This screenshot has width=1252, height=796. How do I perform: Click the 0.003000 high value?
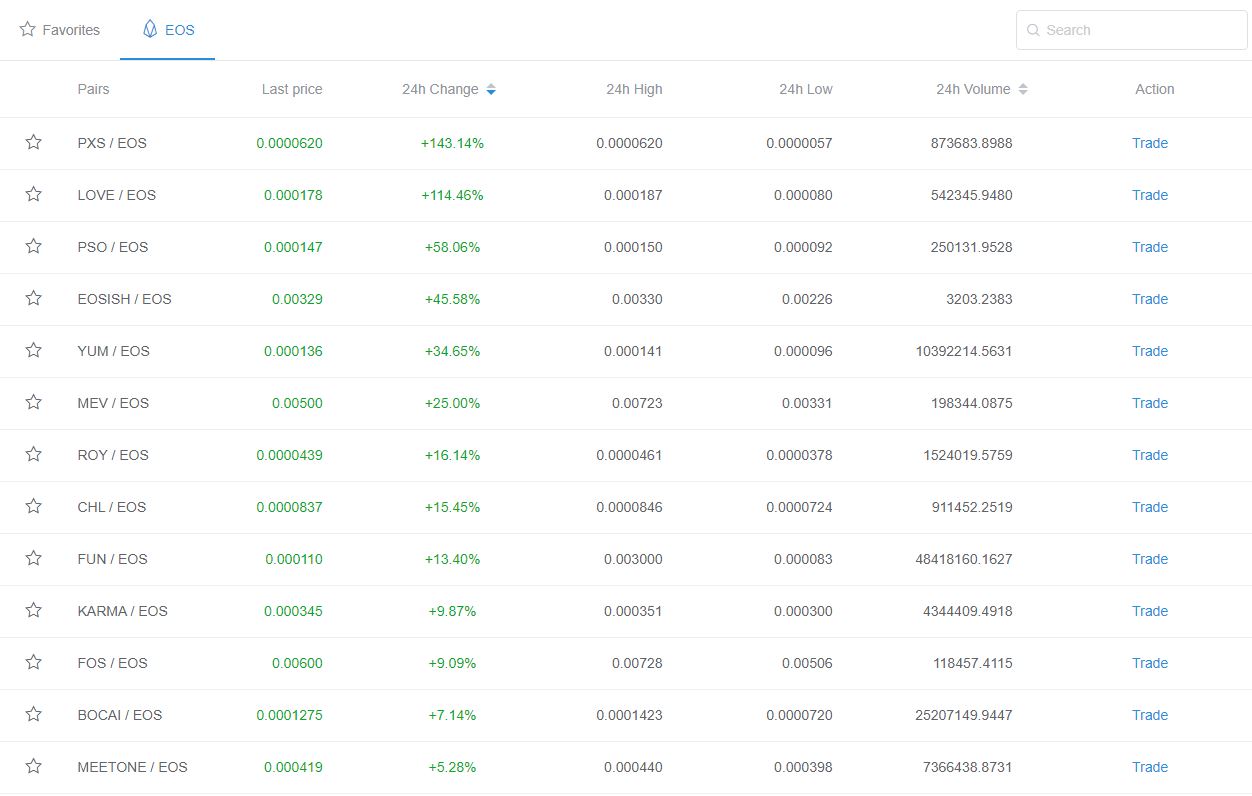633,559
